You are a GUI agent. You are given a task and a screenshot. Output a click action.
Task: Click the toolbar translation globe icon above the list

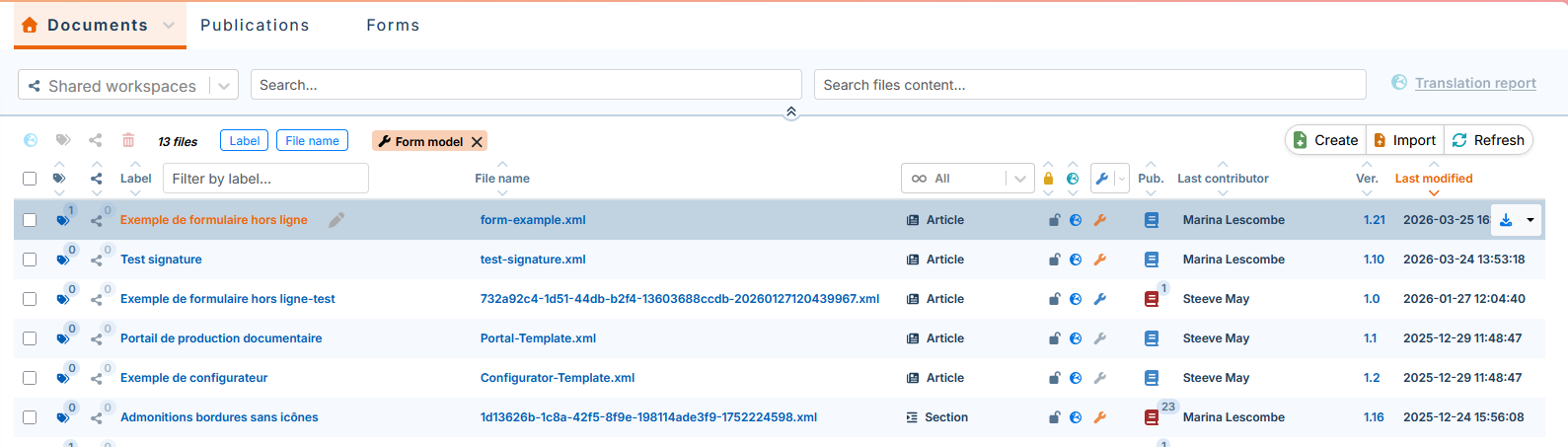pos(31,140)
